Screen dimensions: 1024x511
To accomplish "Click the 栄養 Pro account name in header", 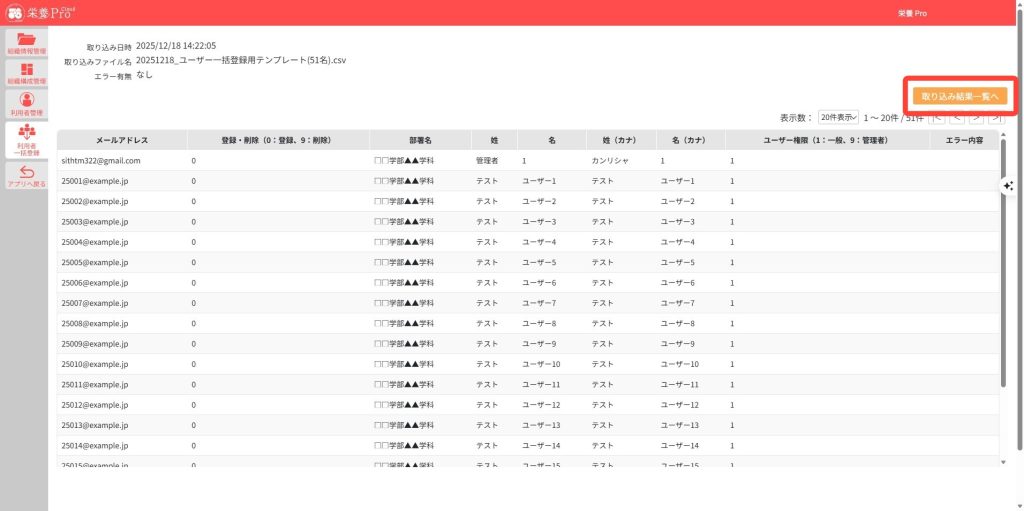I will point(912,13).
